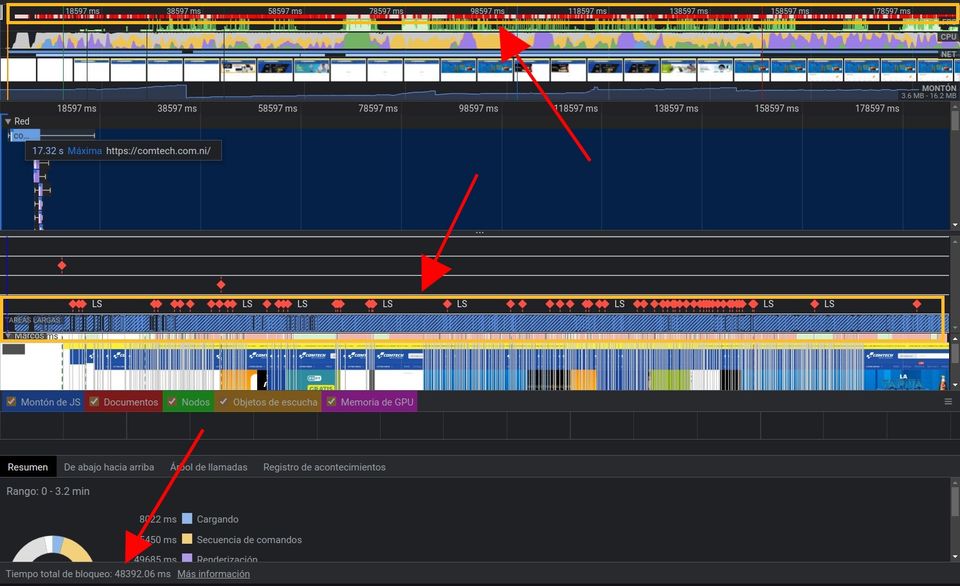
Task: Uncheck the Montón de JS checkbox
Action: (x=11, y=402)
